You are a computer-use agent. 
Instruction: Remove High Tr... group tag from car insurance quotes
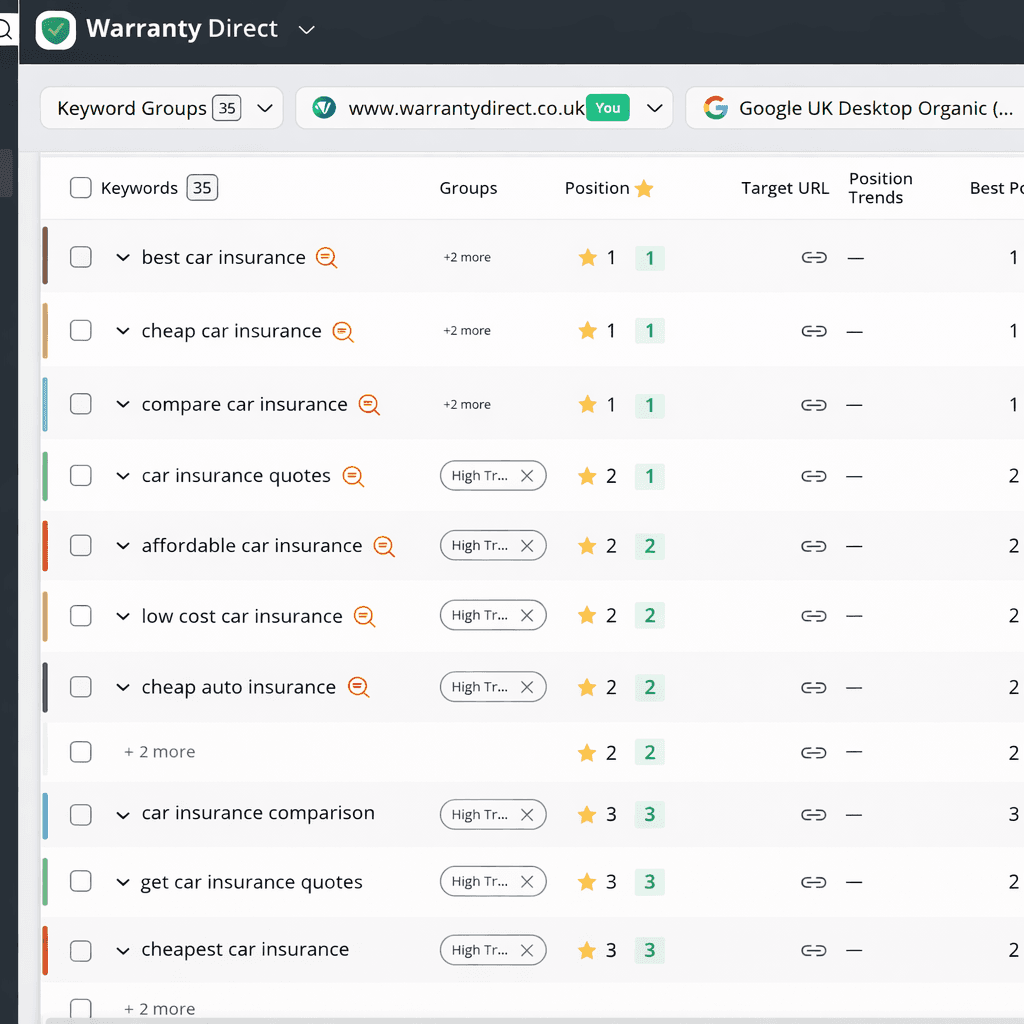point(527,476)
